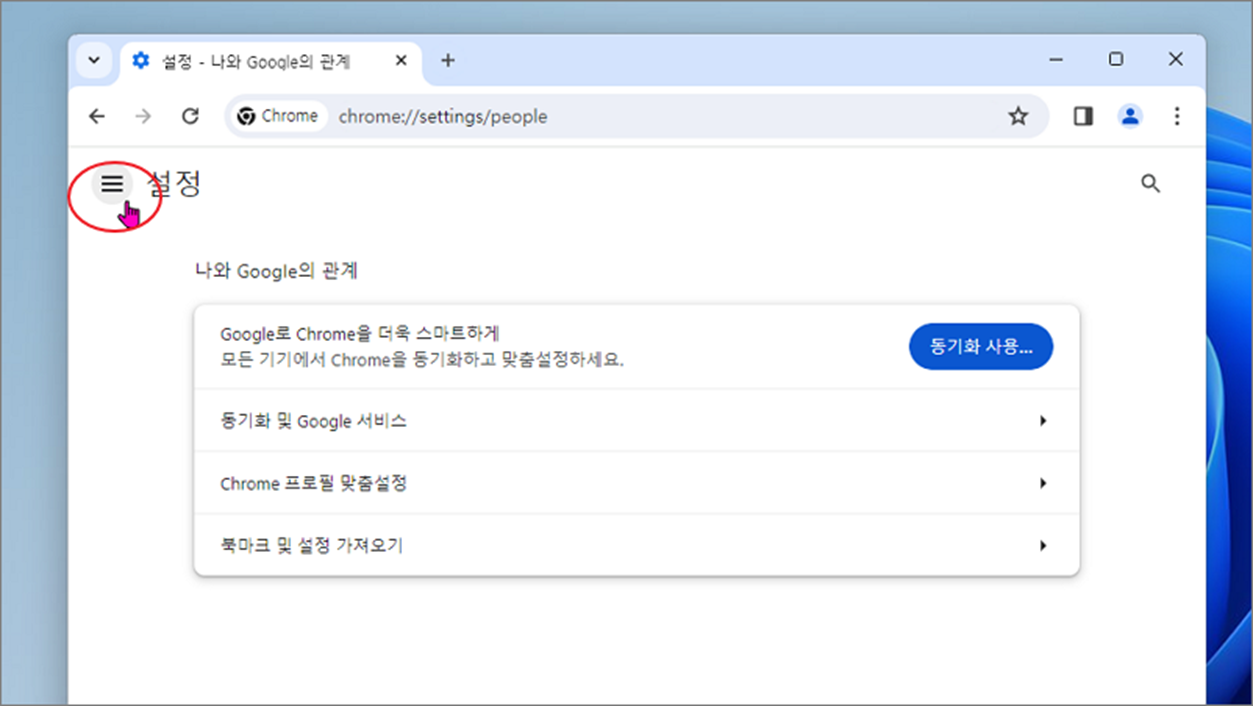Viewport: 1253px width, 706px height.
Task: Expand arrow for 북마크 및 설정 가져오기
Action: 1043,545
